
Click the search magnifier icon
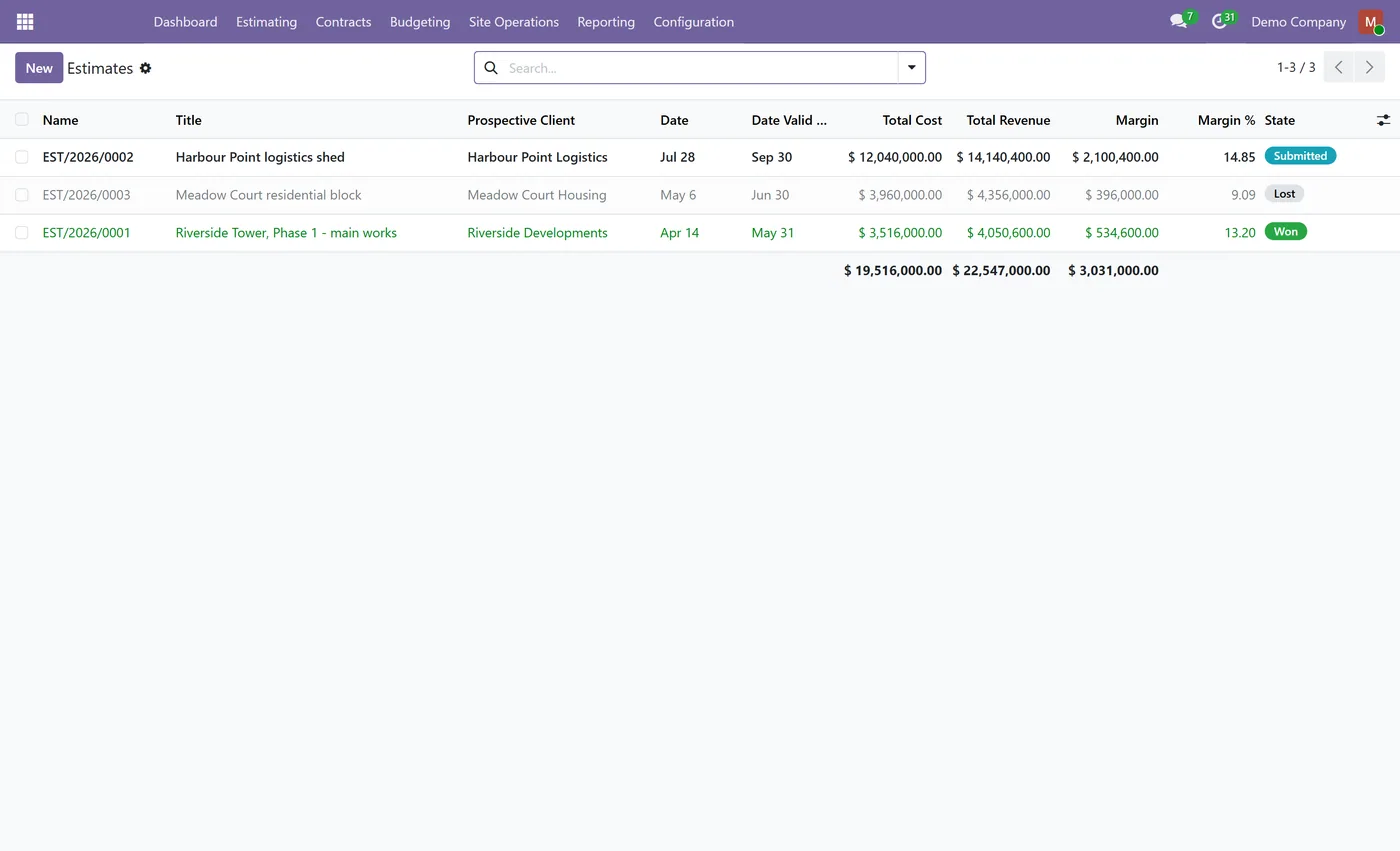point(491,68)
